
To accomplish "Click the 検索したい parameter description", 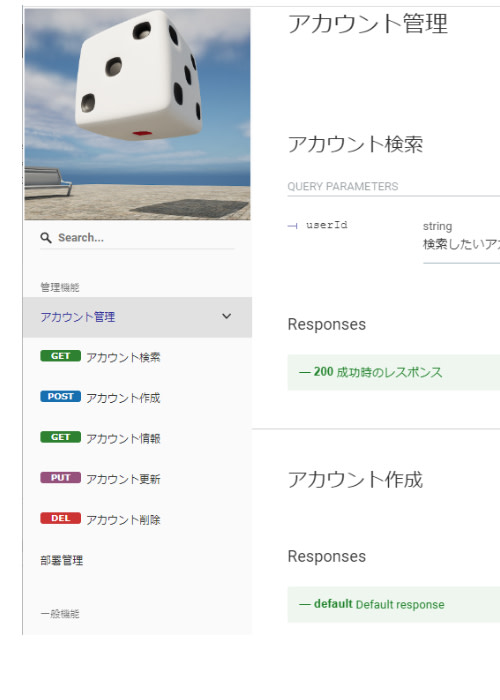I will pos(461,244).
